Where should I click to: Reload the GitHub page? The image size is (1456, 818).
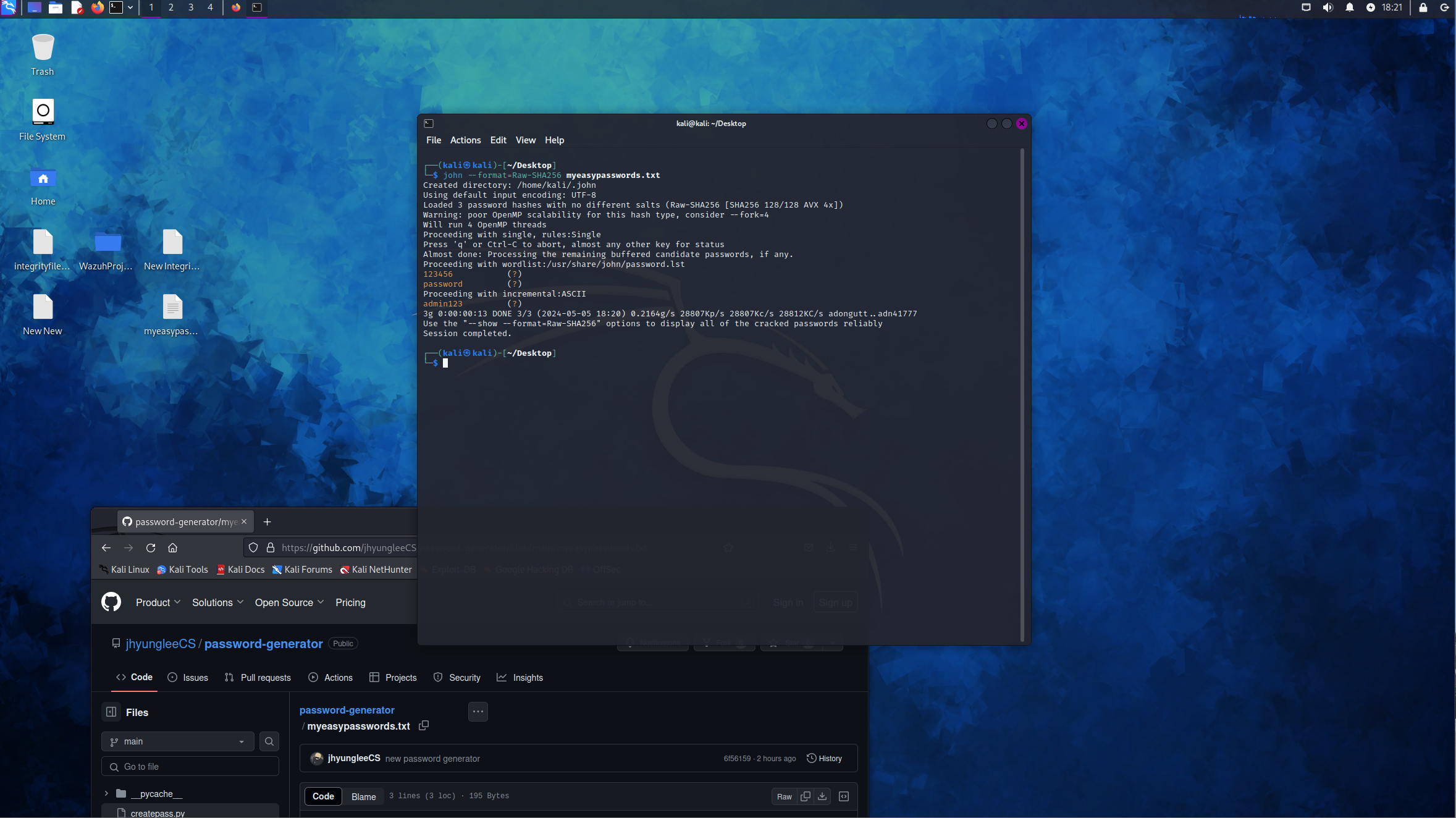(151, 547)
